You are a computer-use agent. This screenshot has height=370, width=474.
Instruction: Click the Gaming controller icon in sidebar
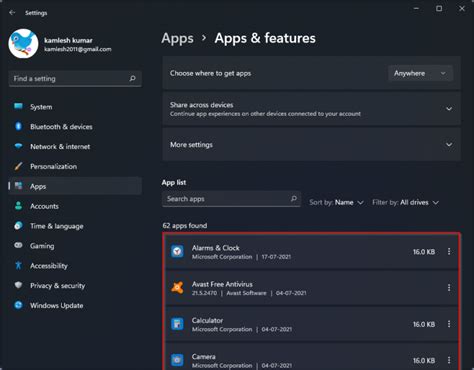[18, 245]
